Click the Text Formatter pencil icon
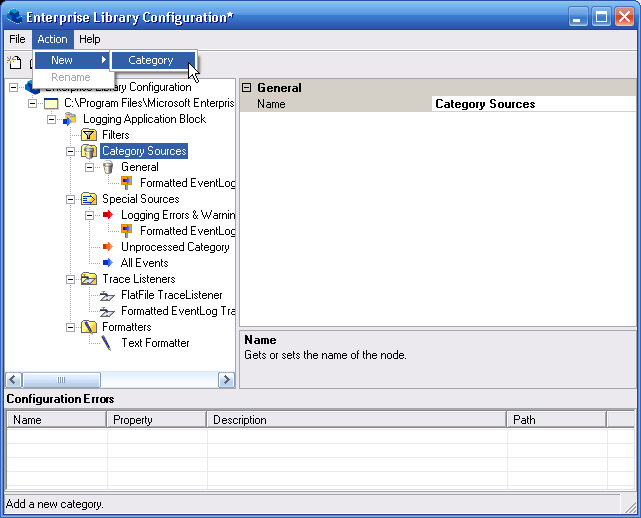 pos(106,343)
